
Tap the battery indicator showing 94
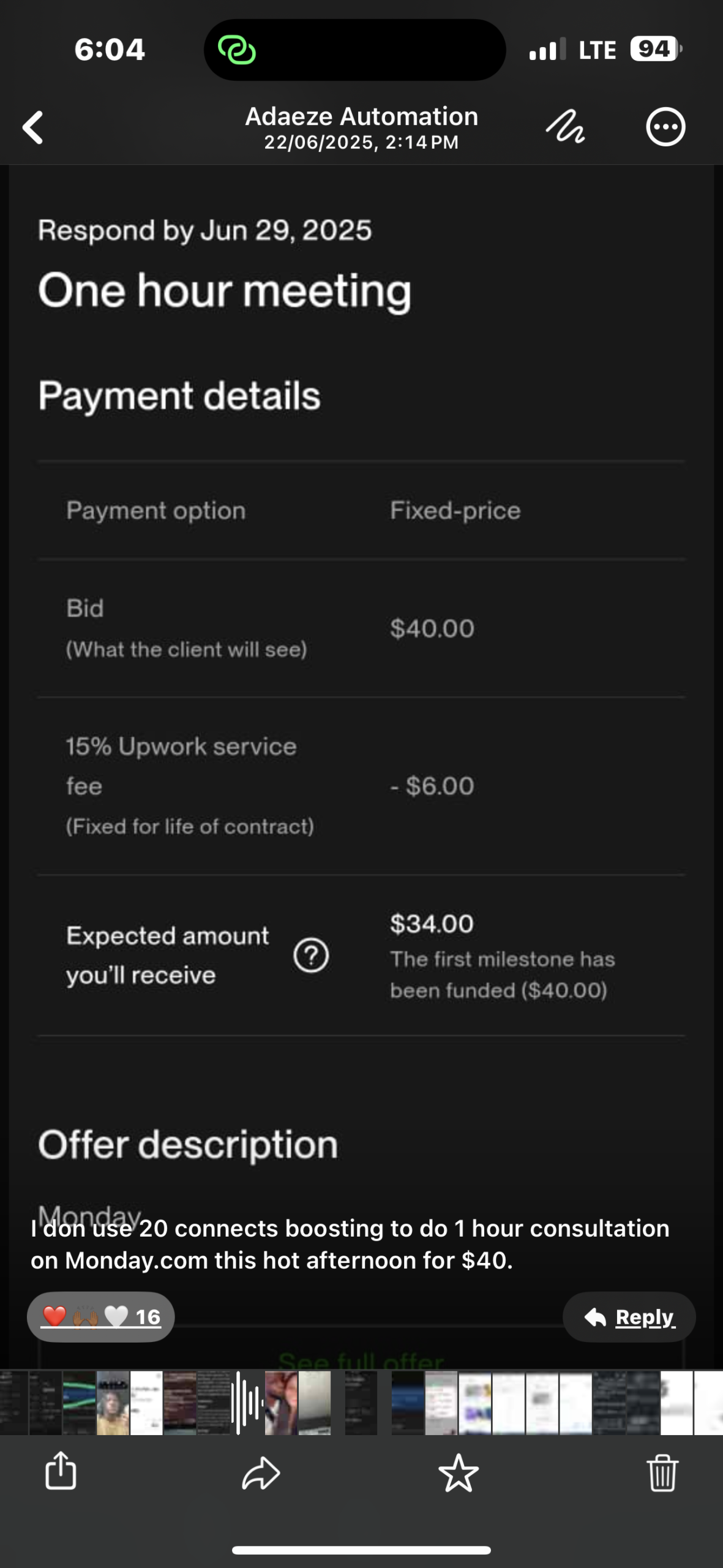655,49
